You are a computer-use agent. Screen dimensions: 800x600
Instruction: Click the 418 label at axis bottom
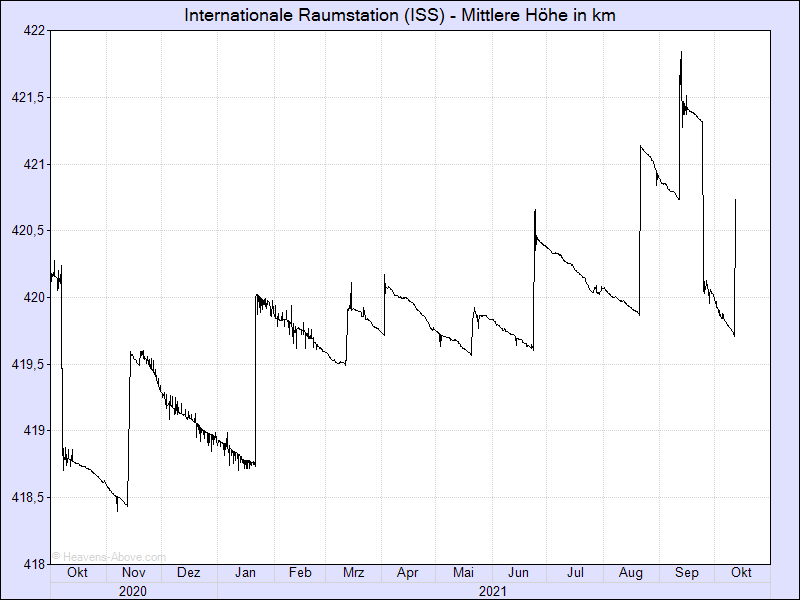[x=34, y=564]
